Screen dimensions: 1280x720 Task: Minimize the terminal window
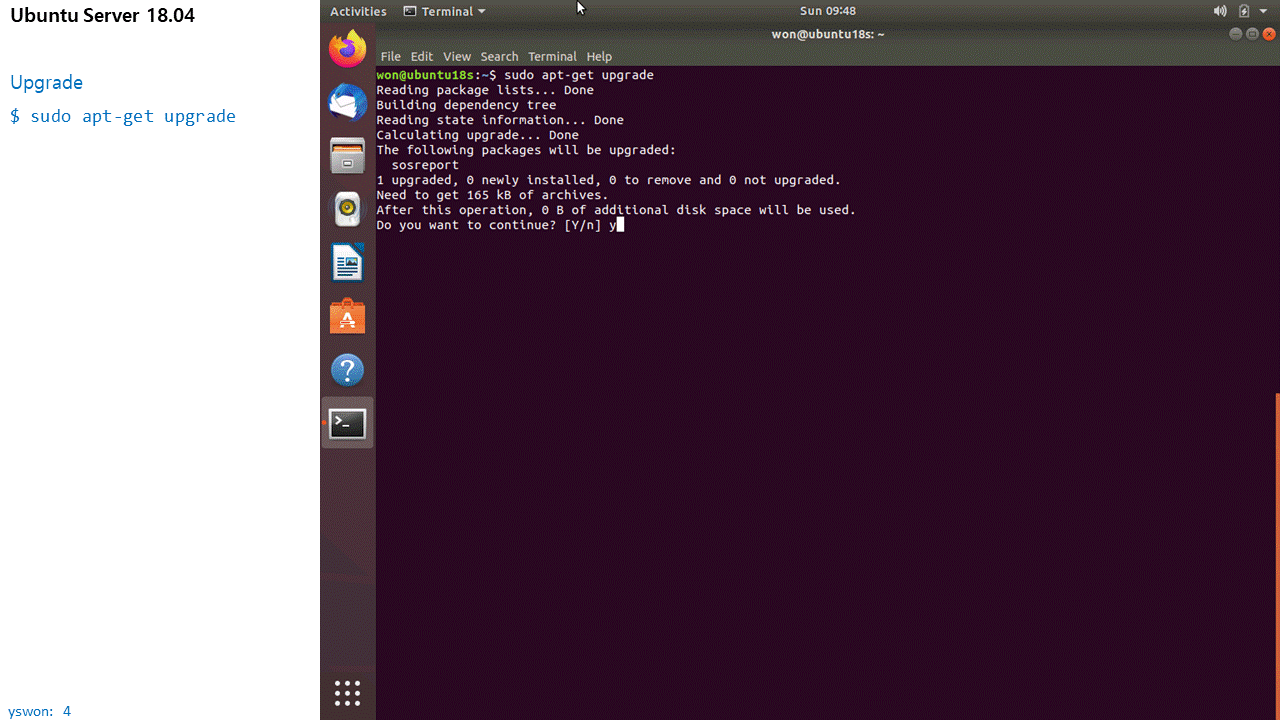point(1236,34)
